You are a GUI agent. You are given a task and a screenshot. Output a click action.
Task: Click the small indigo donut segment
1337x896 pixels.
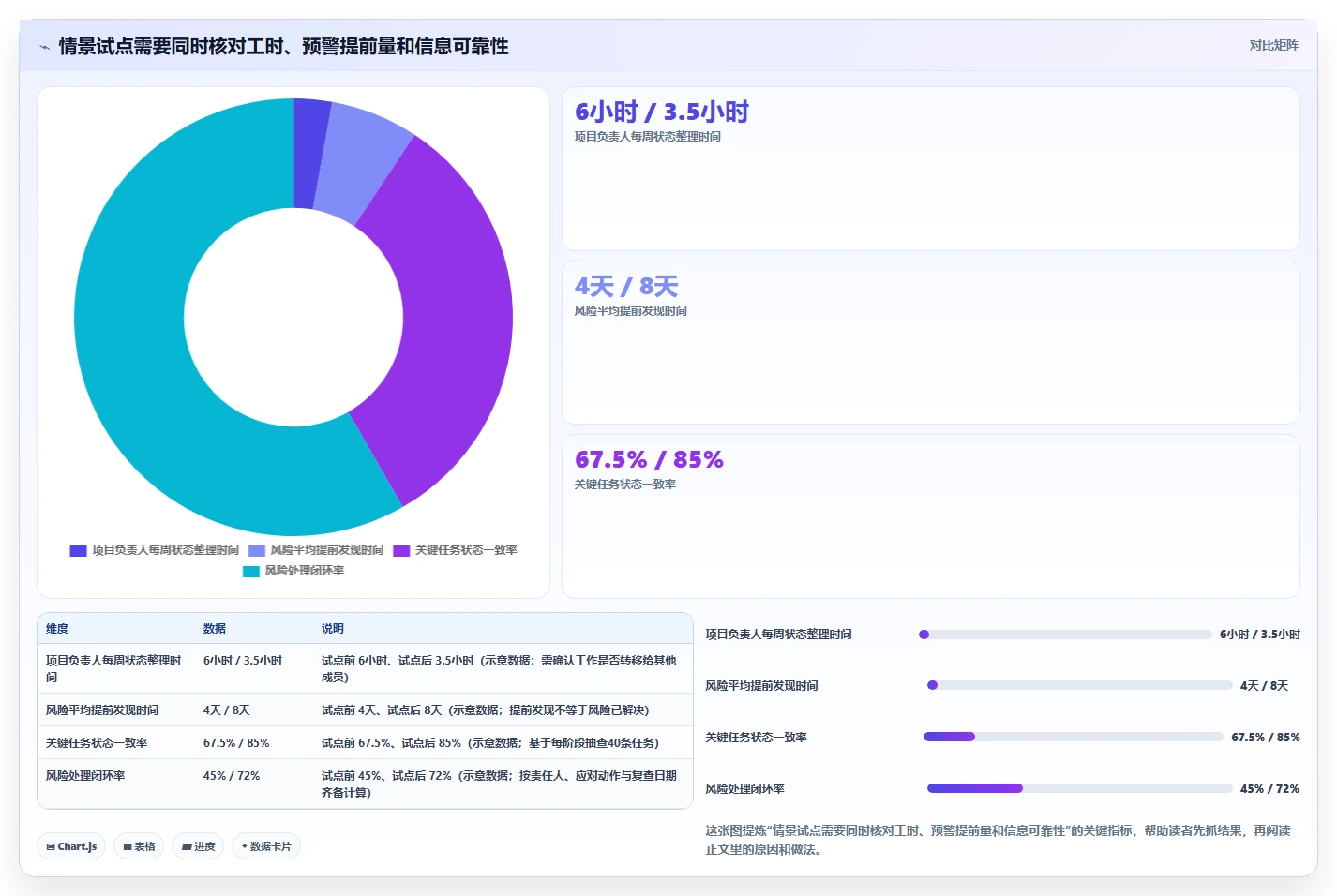point(309,155)
